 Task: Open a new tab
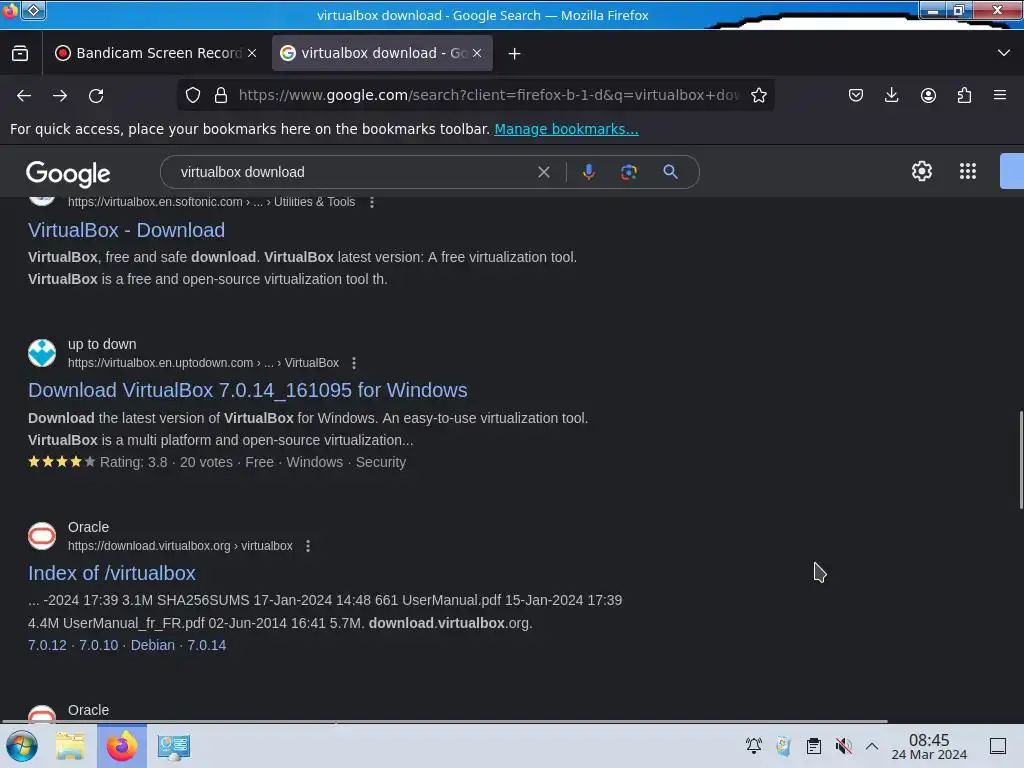click(x=515, y=54)
